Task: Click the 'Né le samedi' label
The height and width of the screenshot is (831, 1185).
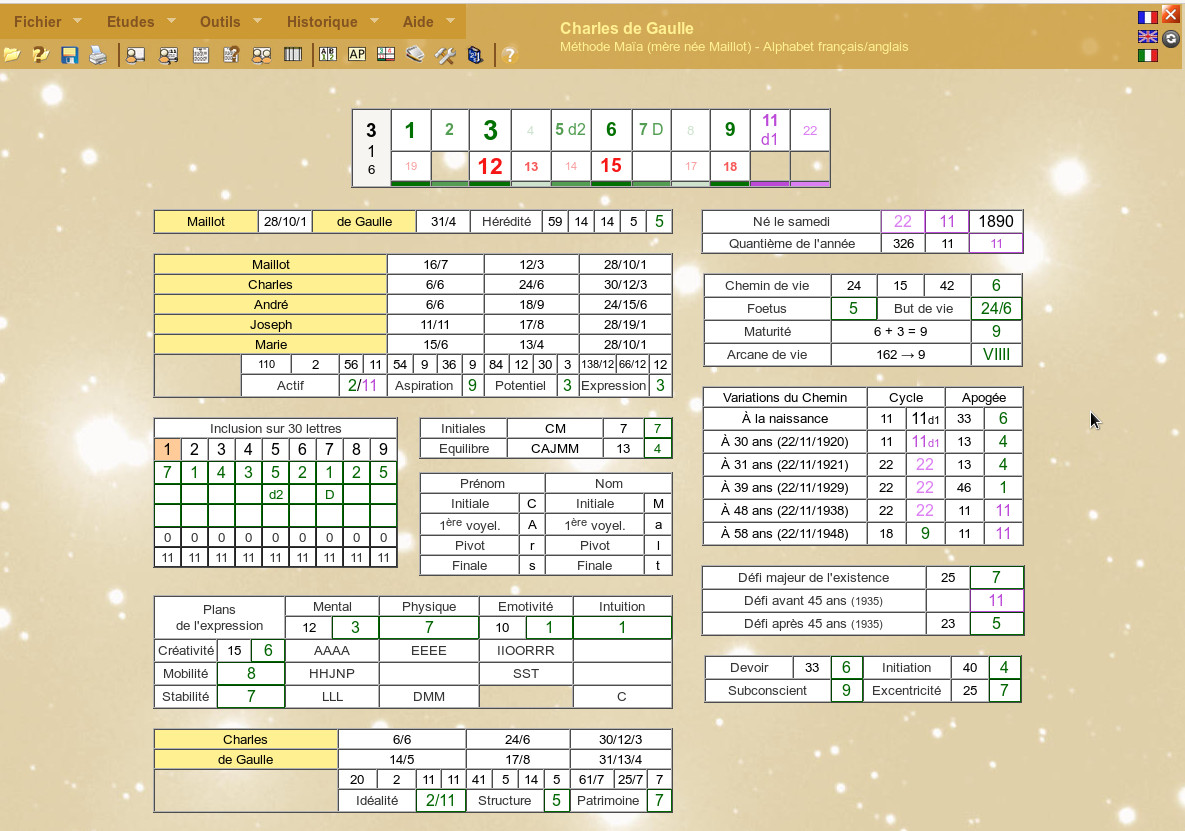Action: (791, 221)
